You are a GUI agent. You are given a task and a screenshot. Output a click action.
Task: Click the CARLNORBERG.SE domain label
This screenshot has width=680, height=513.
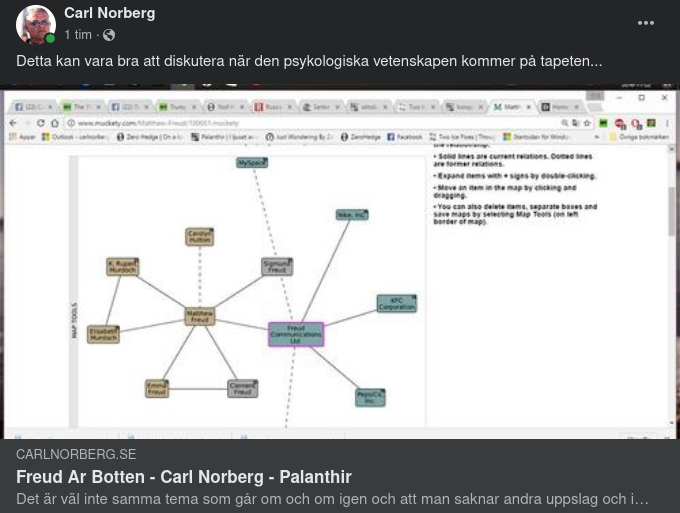[76, 454]
